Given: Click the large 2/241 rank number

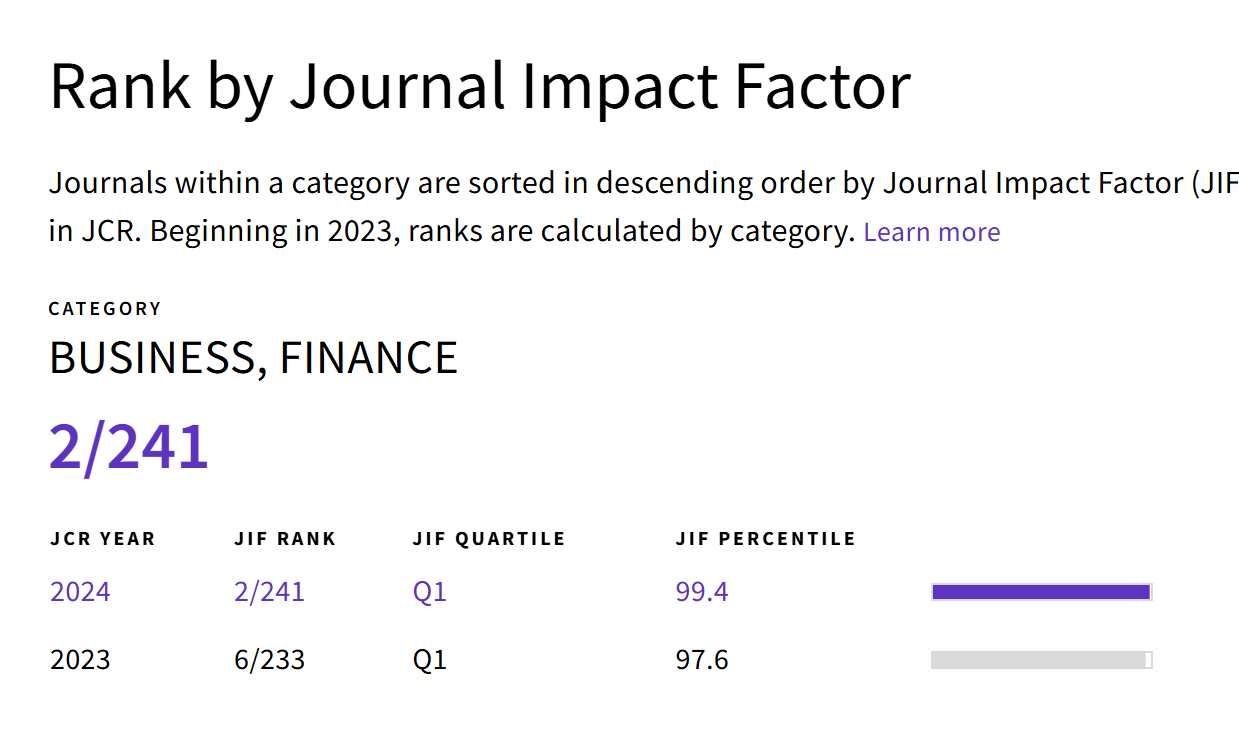Looking at the screenshot, I should click(129, 447).
